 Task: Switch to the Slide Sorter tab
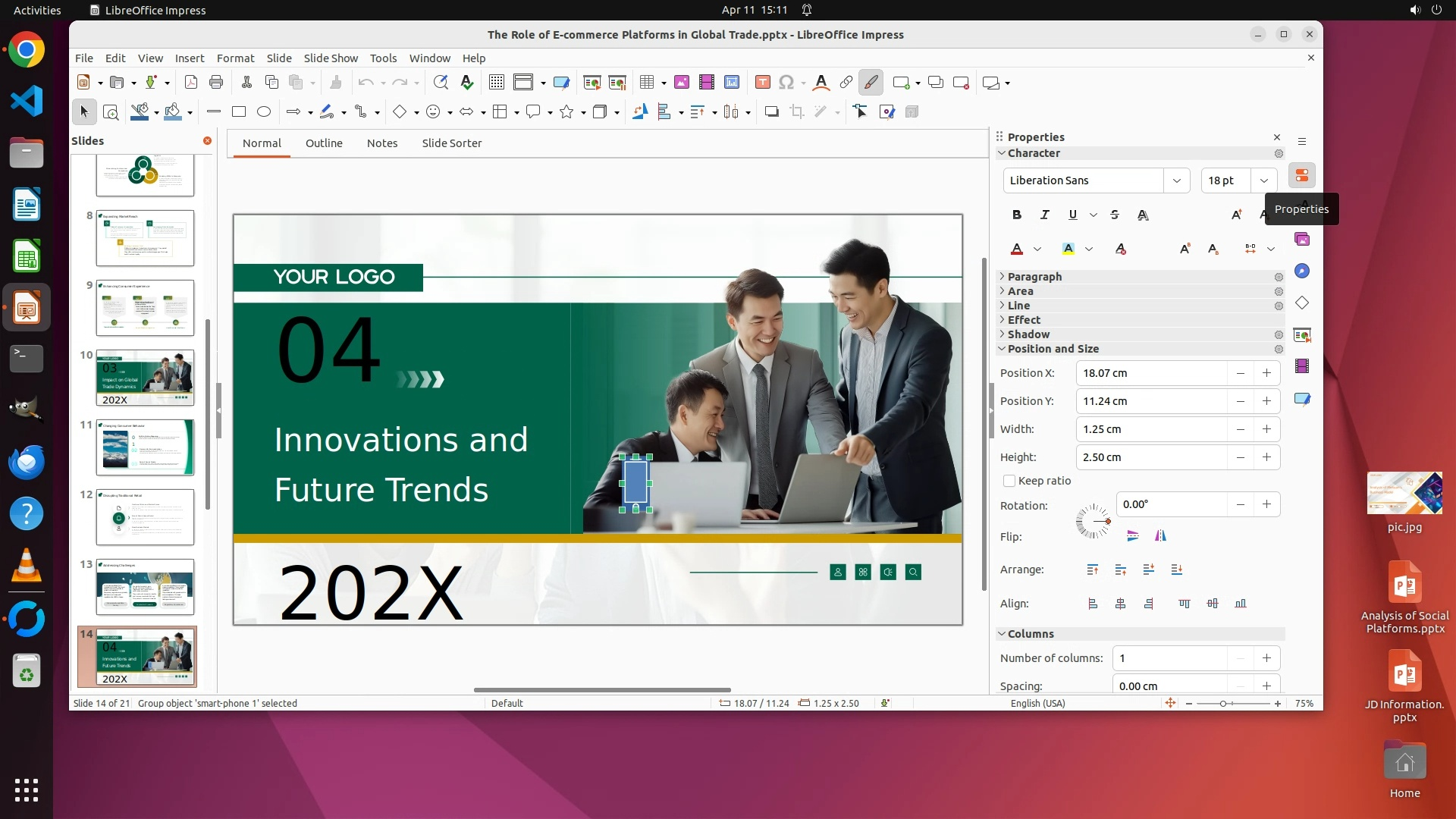coord(451,143)
